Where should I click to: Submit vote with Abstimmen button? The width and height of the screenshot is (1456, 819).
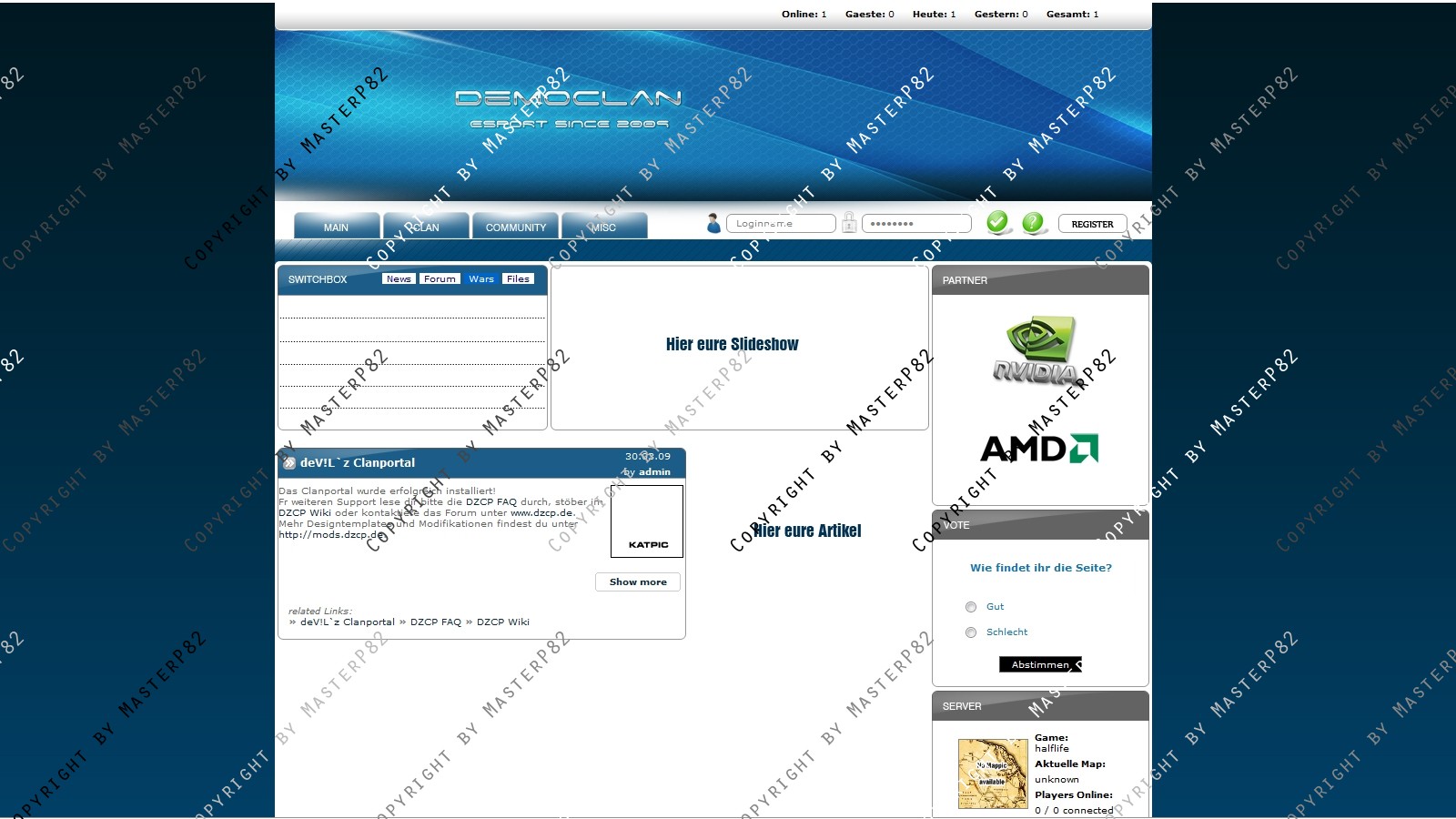click(x=1040, y=664)
